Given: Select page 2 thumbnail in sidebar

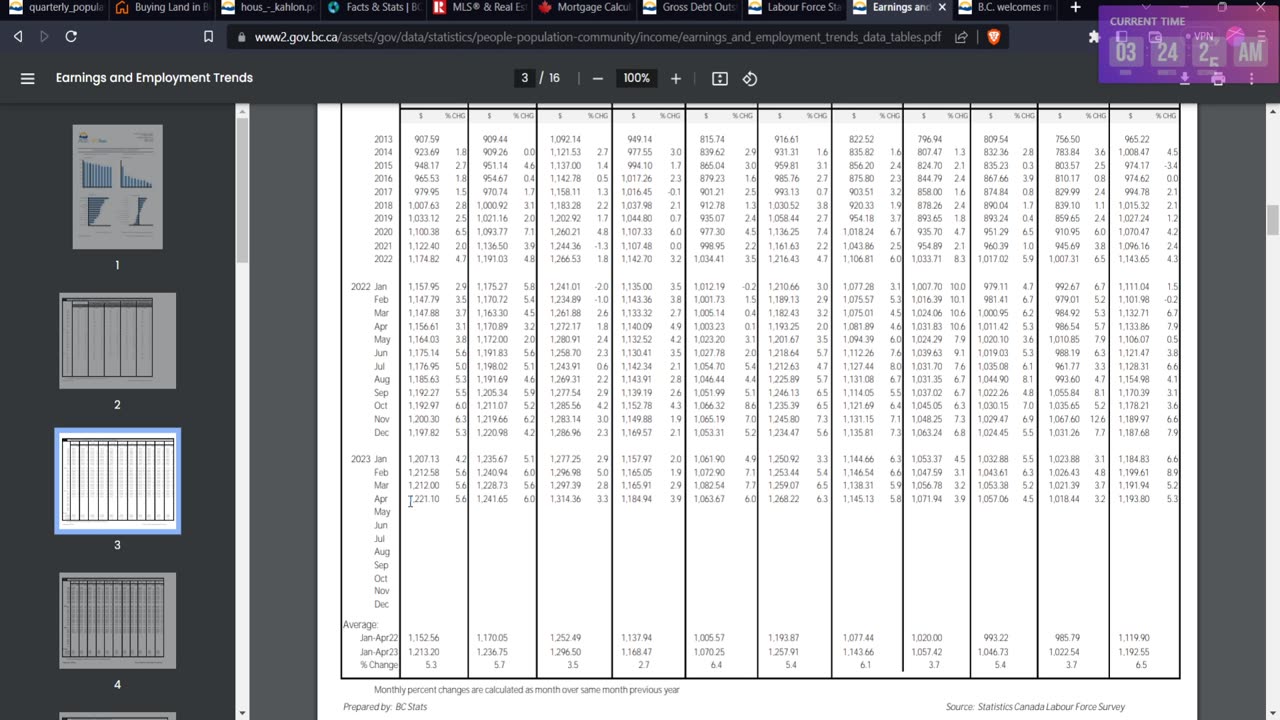Looking at the screenshot, I should [x=117, y=341].
